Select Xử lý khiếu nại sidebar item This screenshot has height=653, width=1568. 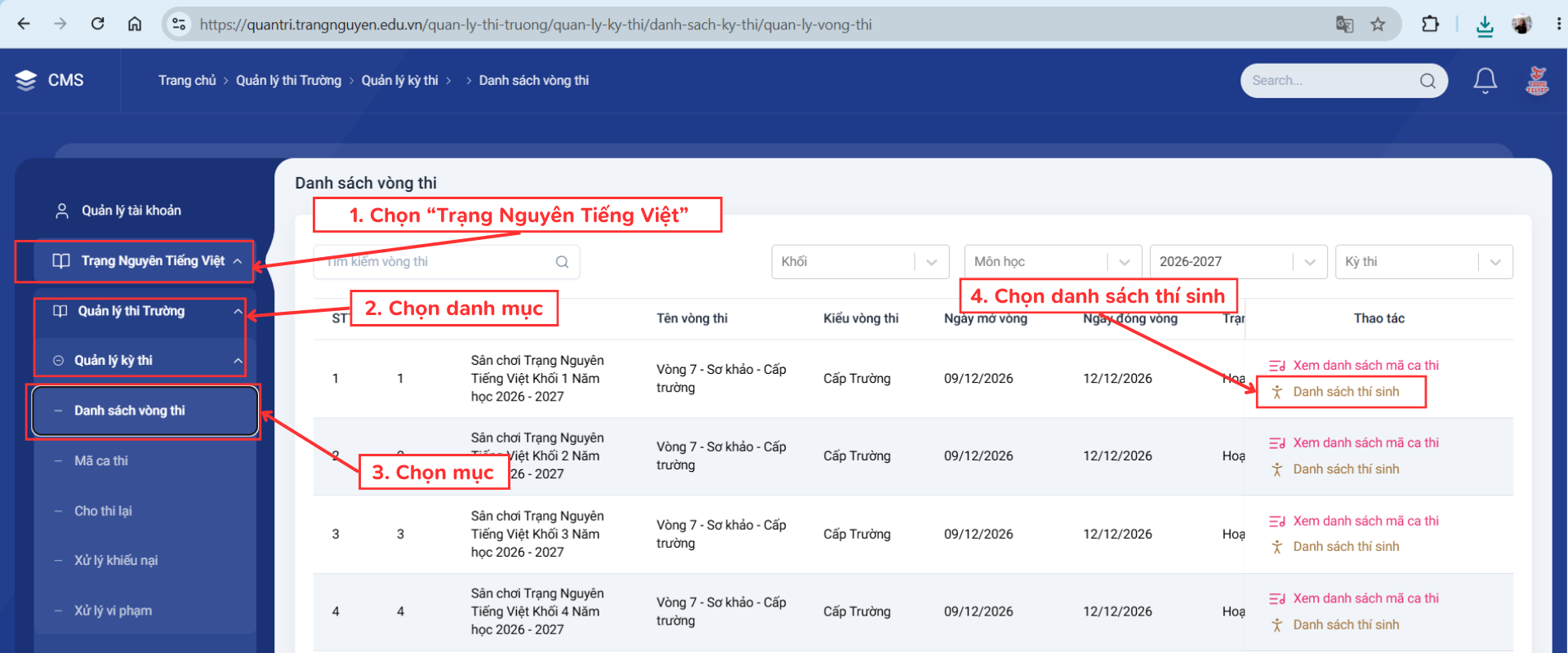pos(116,561)
